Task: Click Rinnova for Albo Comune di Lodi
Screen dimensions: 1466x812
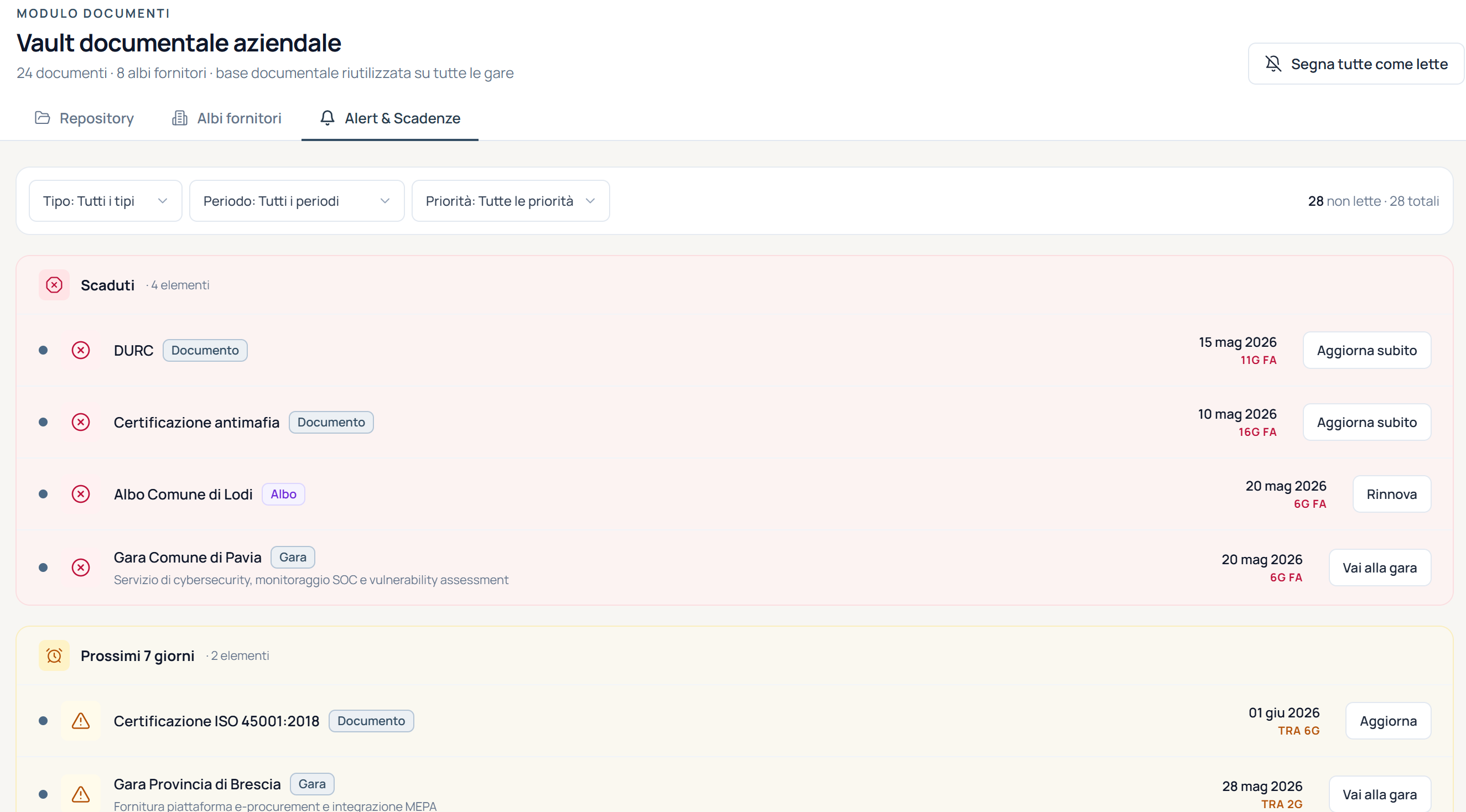Action: (x=1392, y=494)
